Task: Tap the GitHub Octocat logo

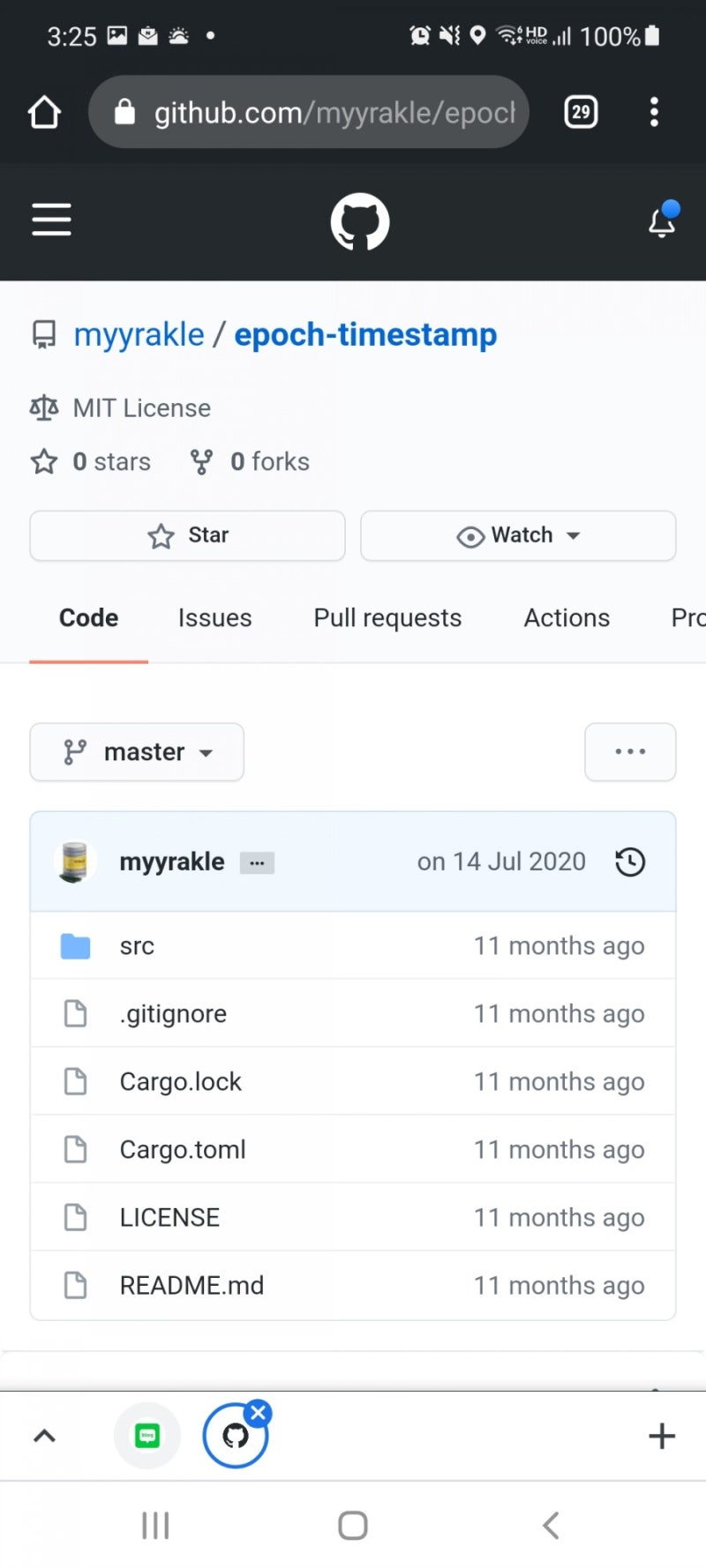Action: pos(359,221)
